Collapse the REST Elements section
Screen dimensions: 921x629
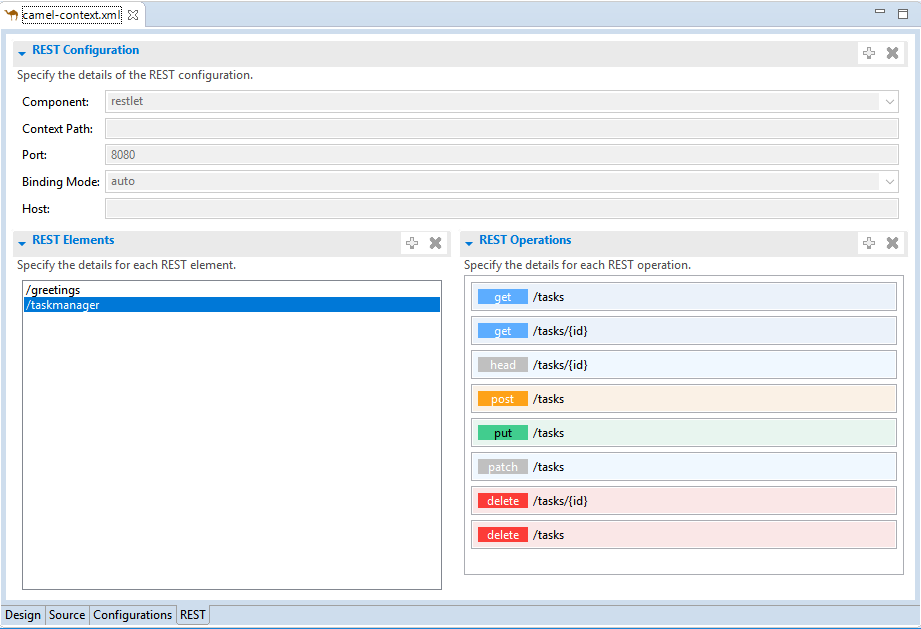pos(22,242)
